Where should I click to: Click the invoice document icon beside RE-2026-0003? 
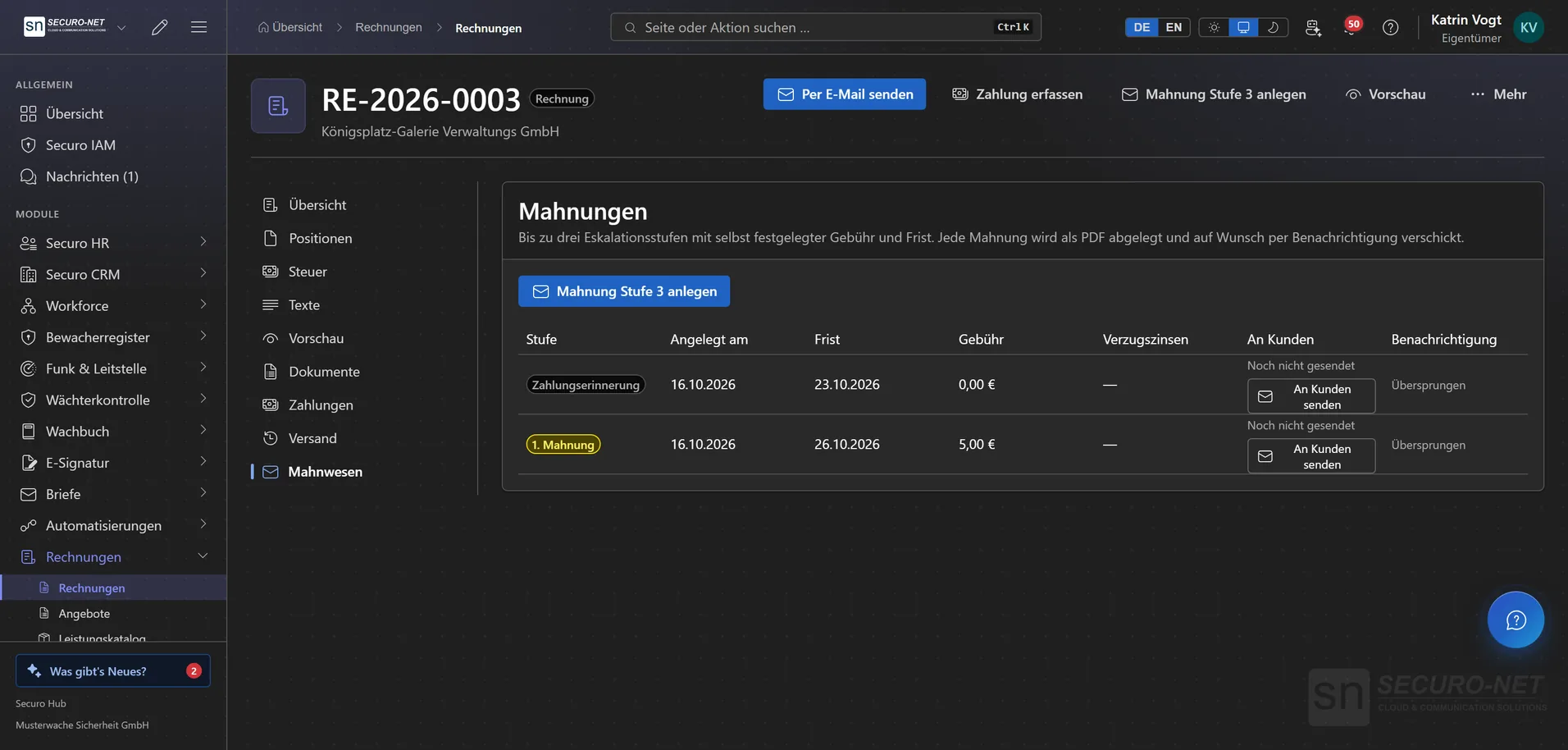pos(278,106)
